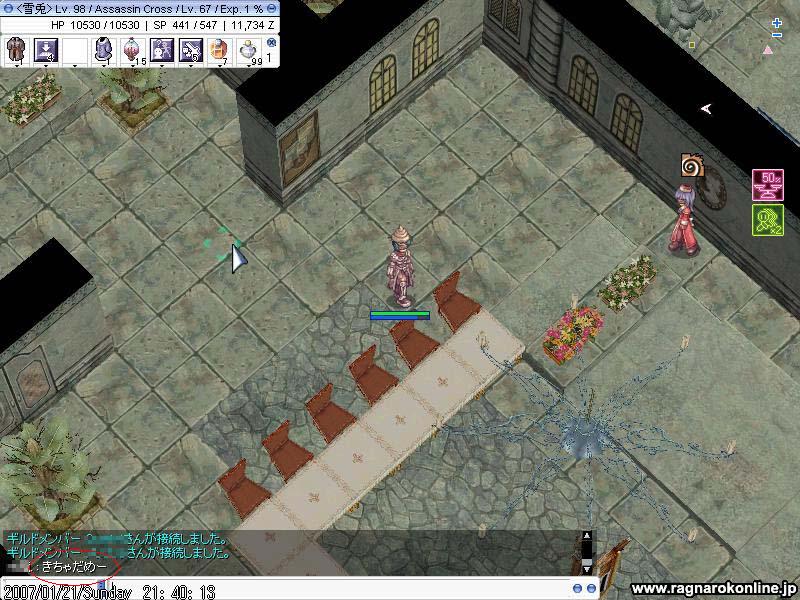Use the purple armor item in the hotkey bar
This screenshot has height=600, width=800.
tap(104, 50)
